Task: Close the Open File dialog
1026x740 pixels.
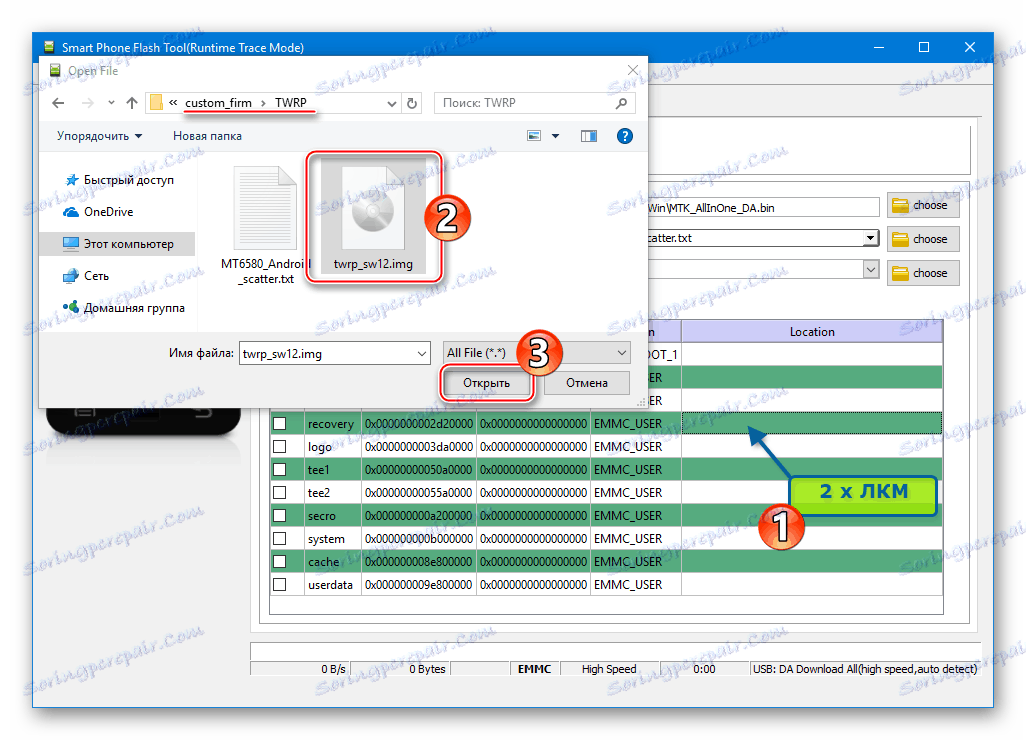Action: 633,69
